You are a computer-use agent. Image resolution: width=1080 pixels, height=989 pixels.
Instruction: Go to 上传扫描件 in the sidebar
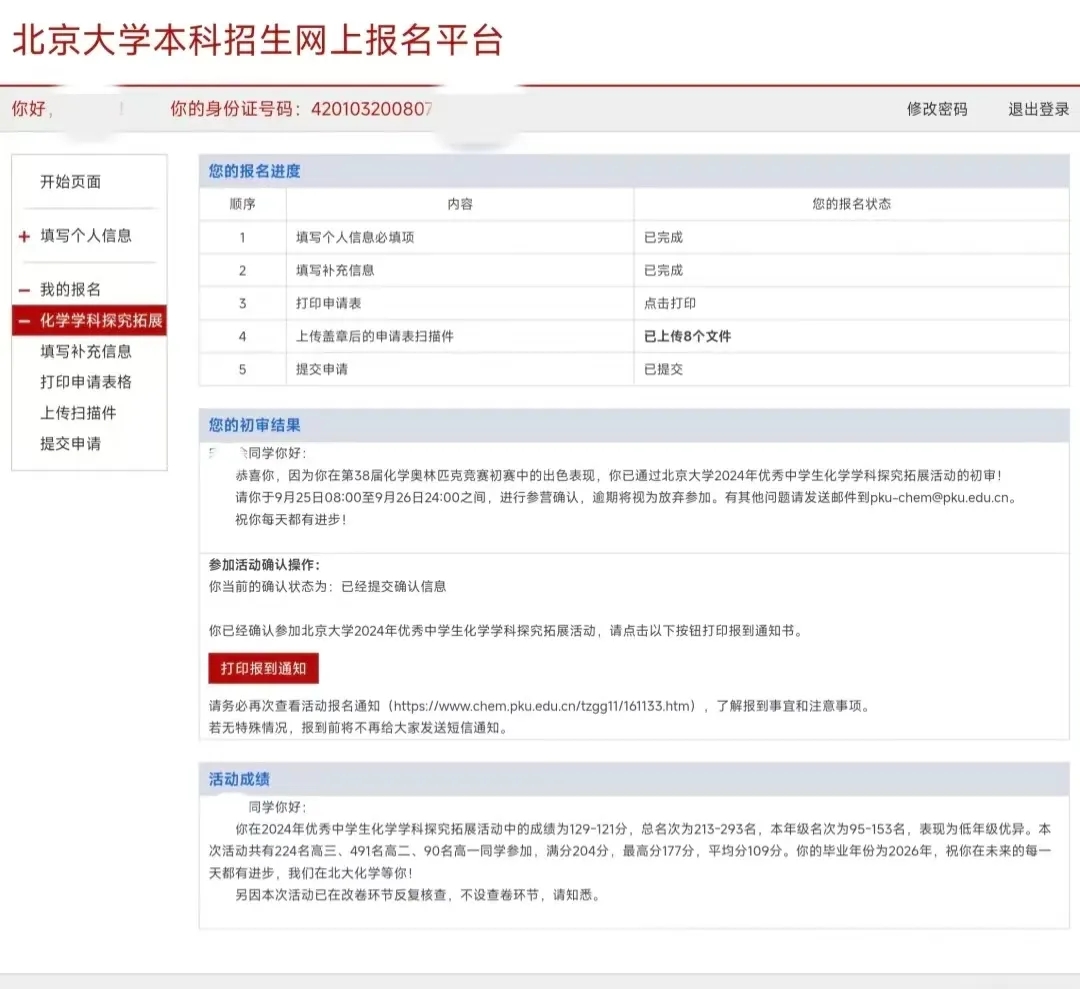click(78, 413)
